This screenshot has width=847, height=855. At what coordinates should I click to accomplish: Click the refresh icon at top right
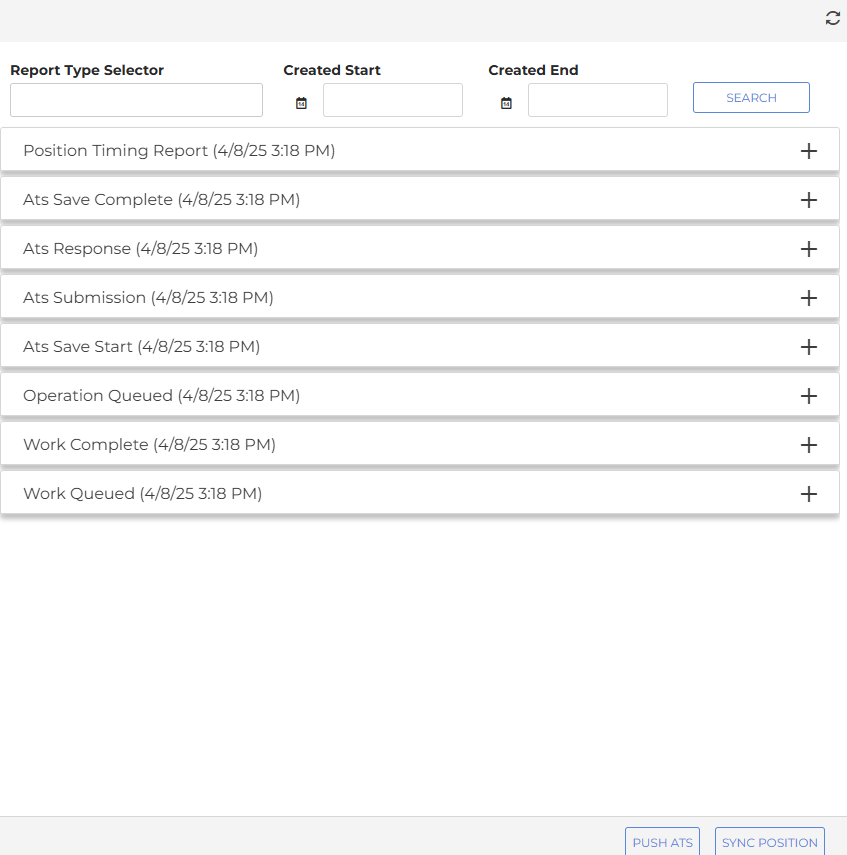click(x=832, y=18)
